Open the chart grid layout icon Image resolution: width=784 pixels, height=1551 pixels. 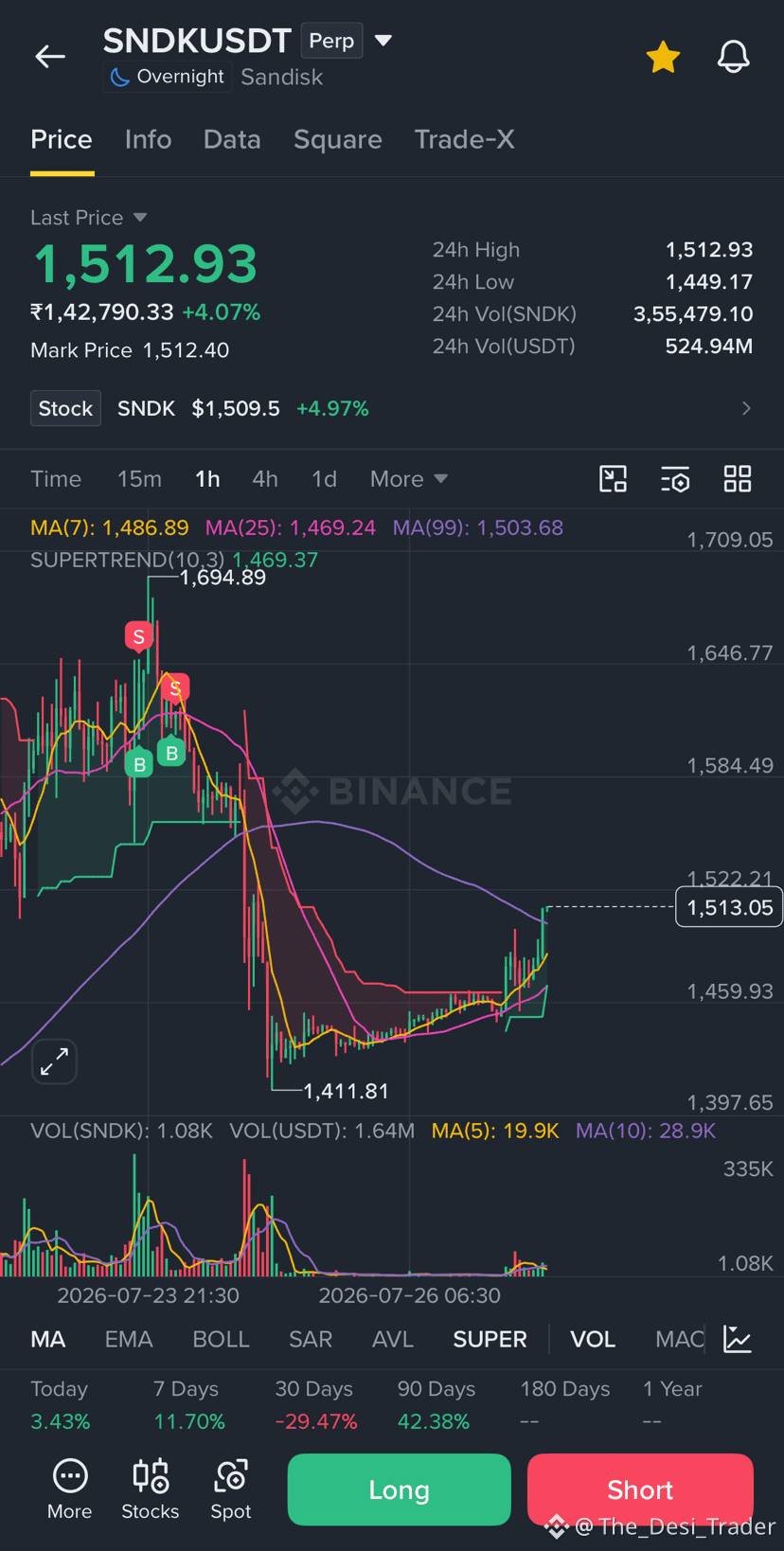738,479
